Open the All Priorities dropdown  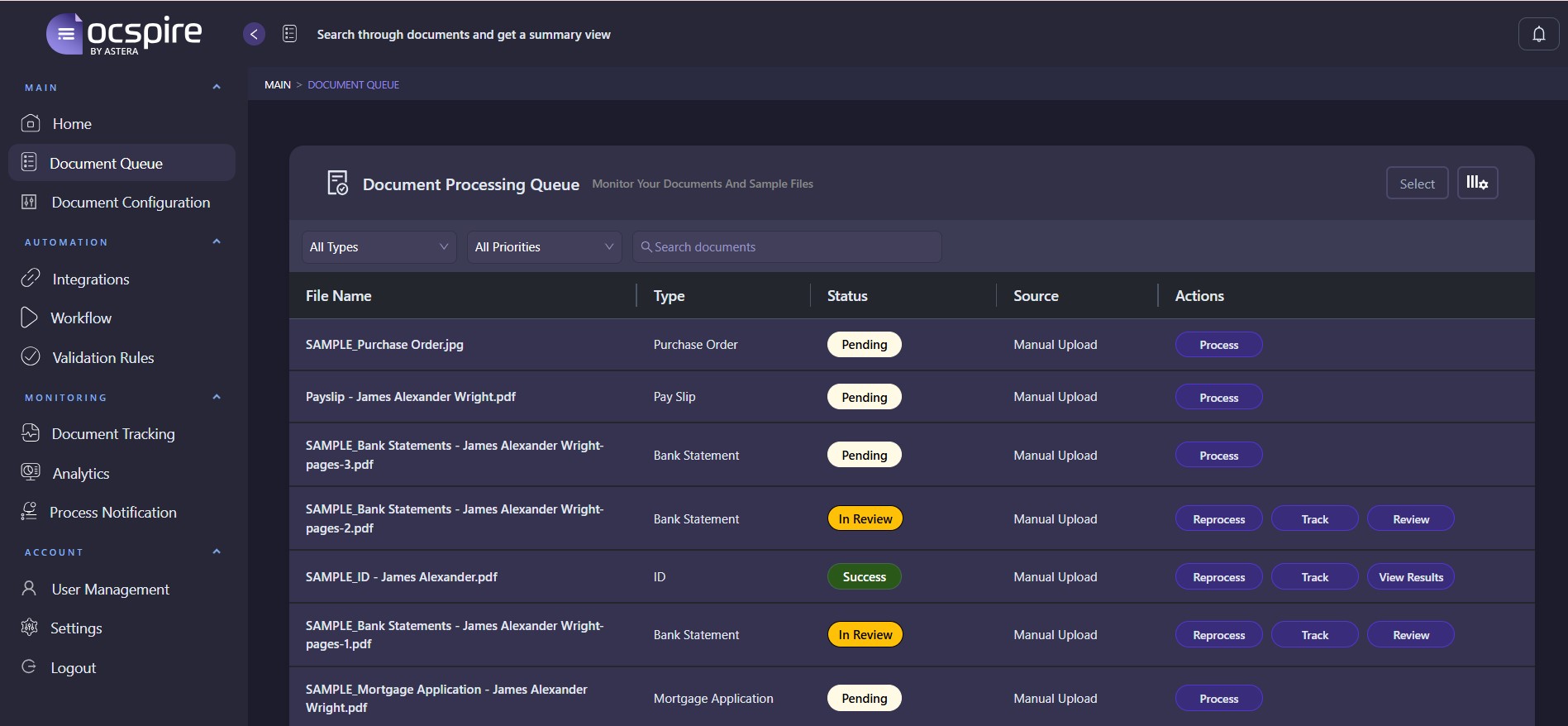(x=544, y=247)
